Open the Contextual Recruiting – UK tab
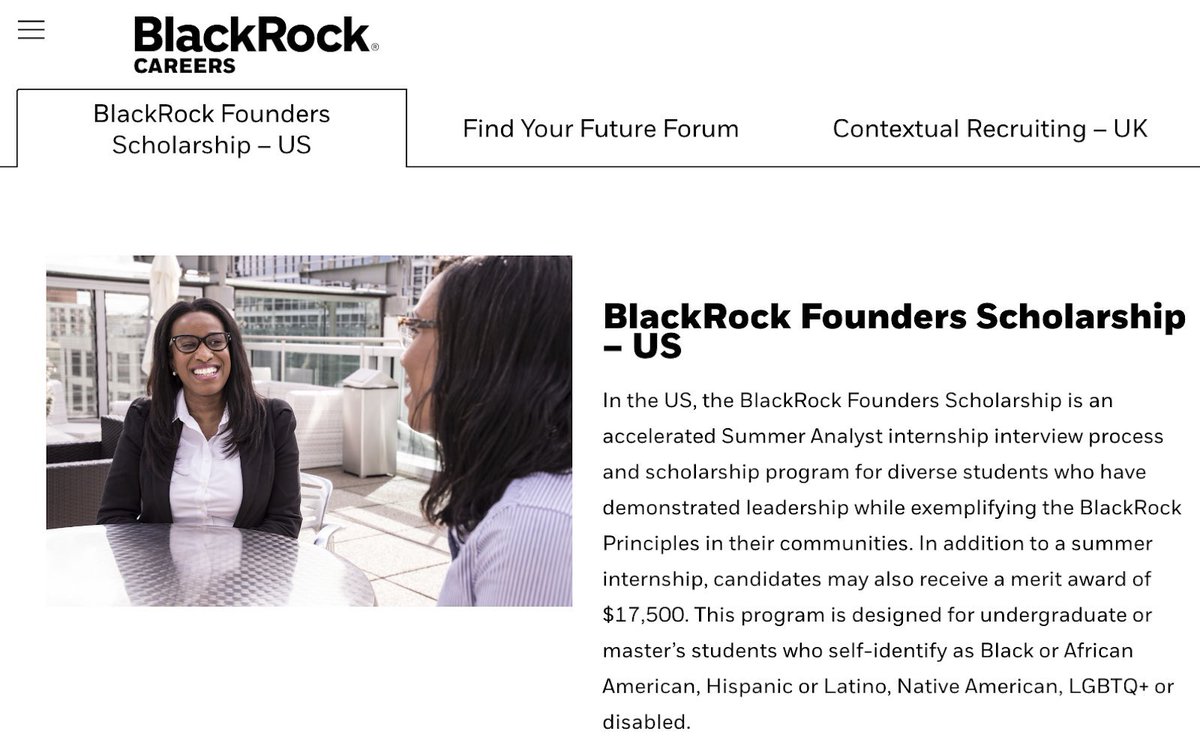 point(989,129)
